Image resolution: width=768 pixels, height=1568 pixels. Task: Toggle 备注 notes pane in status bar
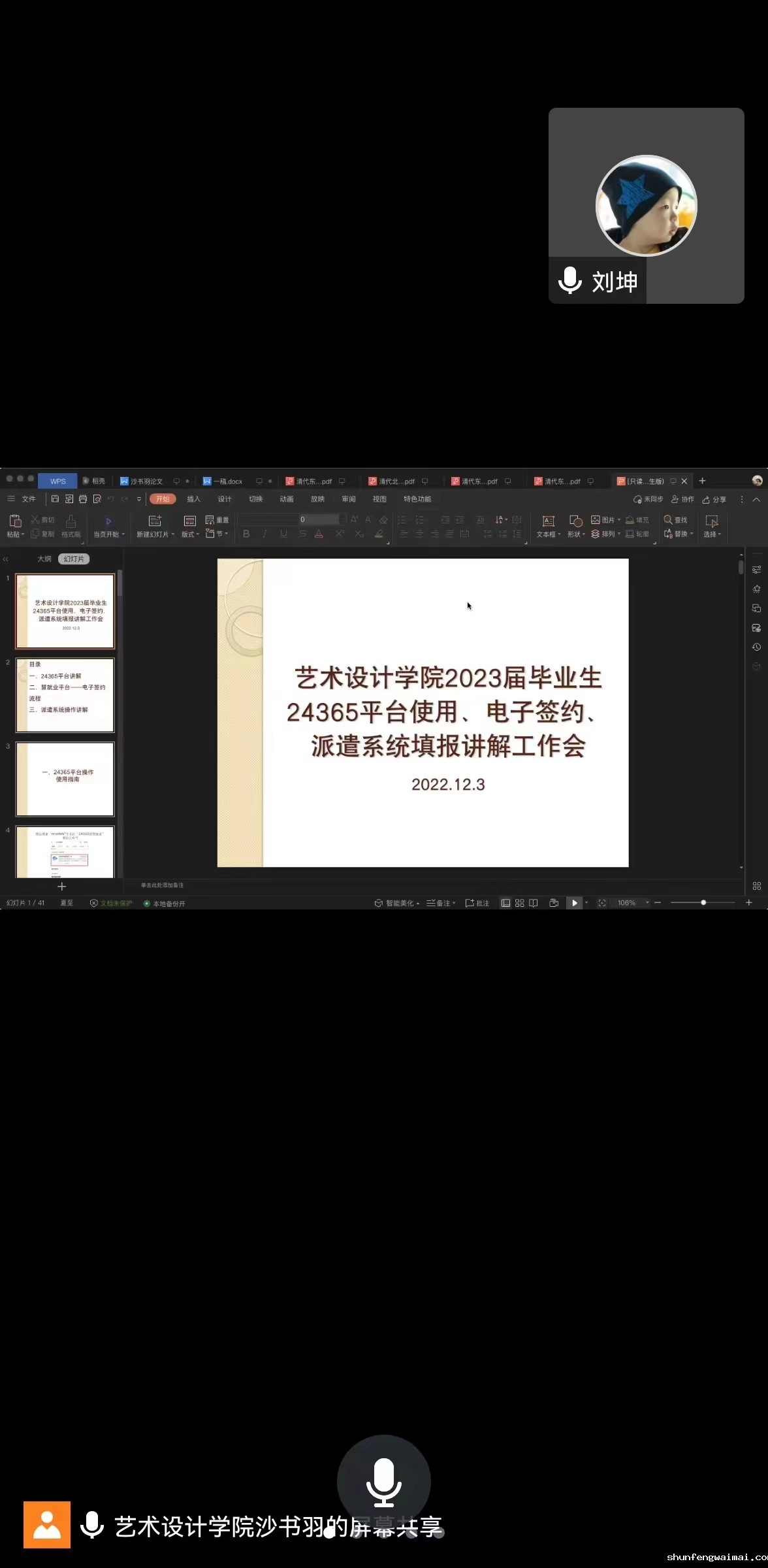tap(441, 903)
